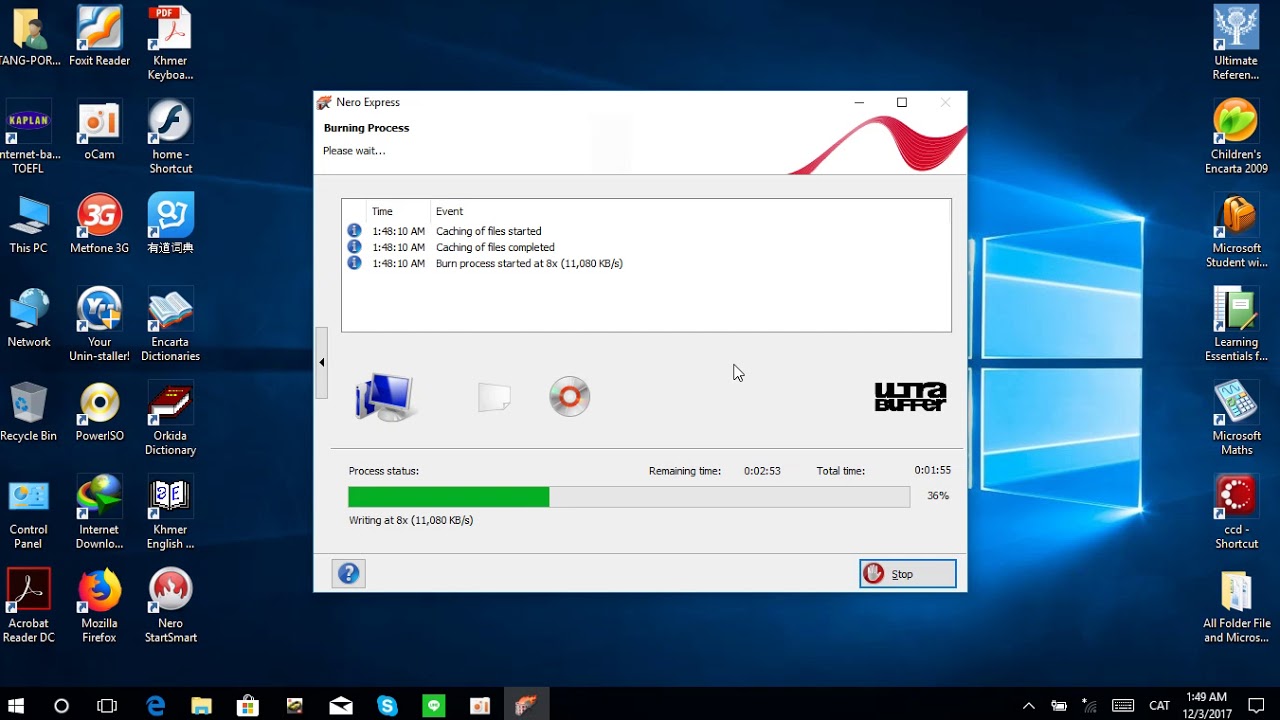Open Microsoft Store from taskbar
This screenshot has width=1280, height=720.
[x=248, y=705]
